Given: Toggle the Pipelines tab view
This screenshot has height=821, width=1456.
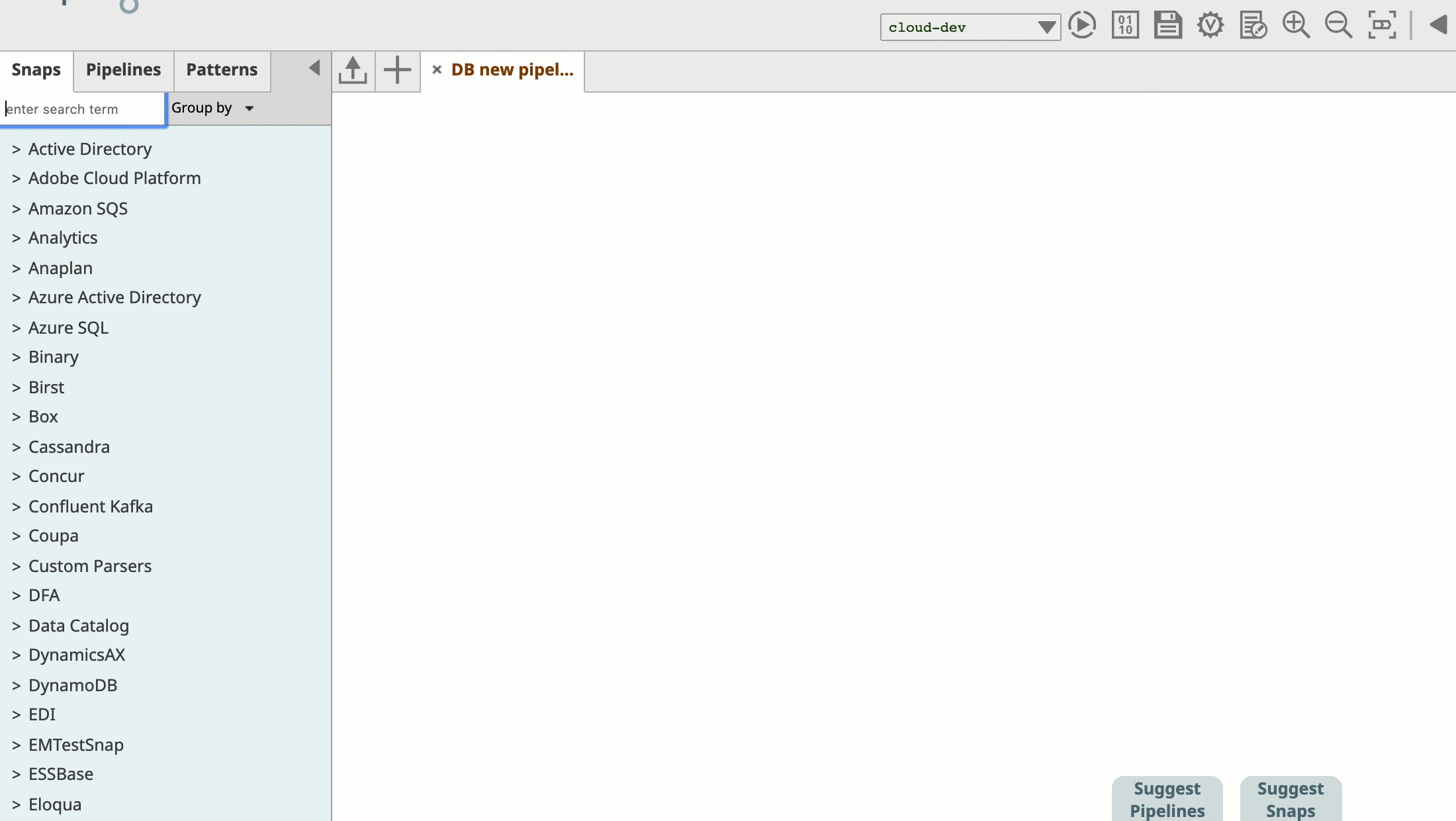Looking at the screenshot, I should pyautogui.click(x=123, y=69).
